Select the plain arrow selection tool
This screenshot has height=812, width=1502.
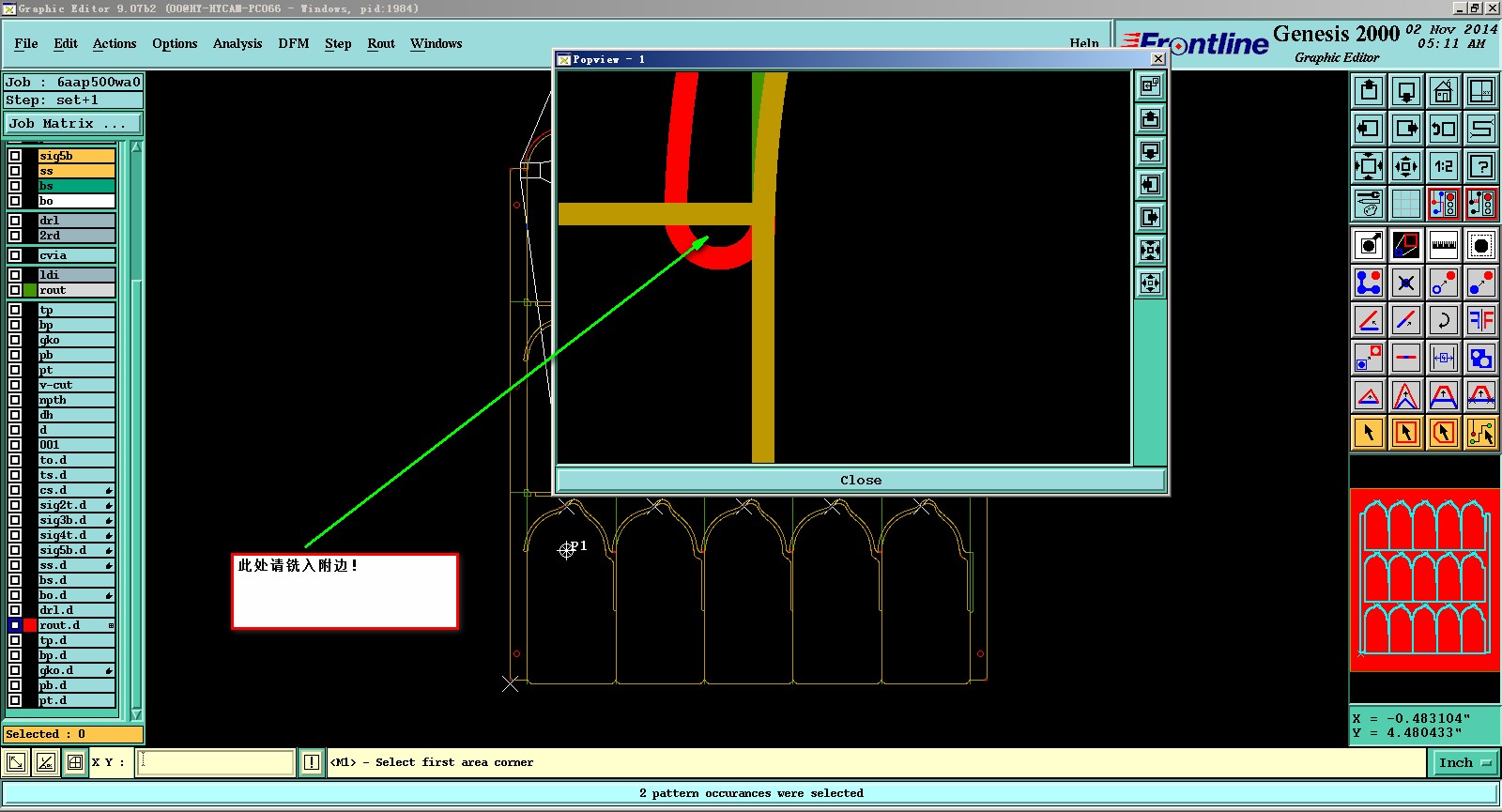click(1369, 433)
